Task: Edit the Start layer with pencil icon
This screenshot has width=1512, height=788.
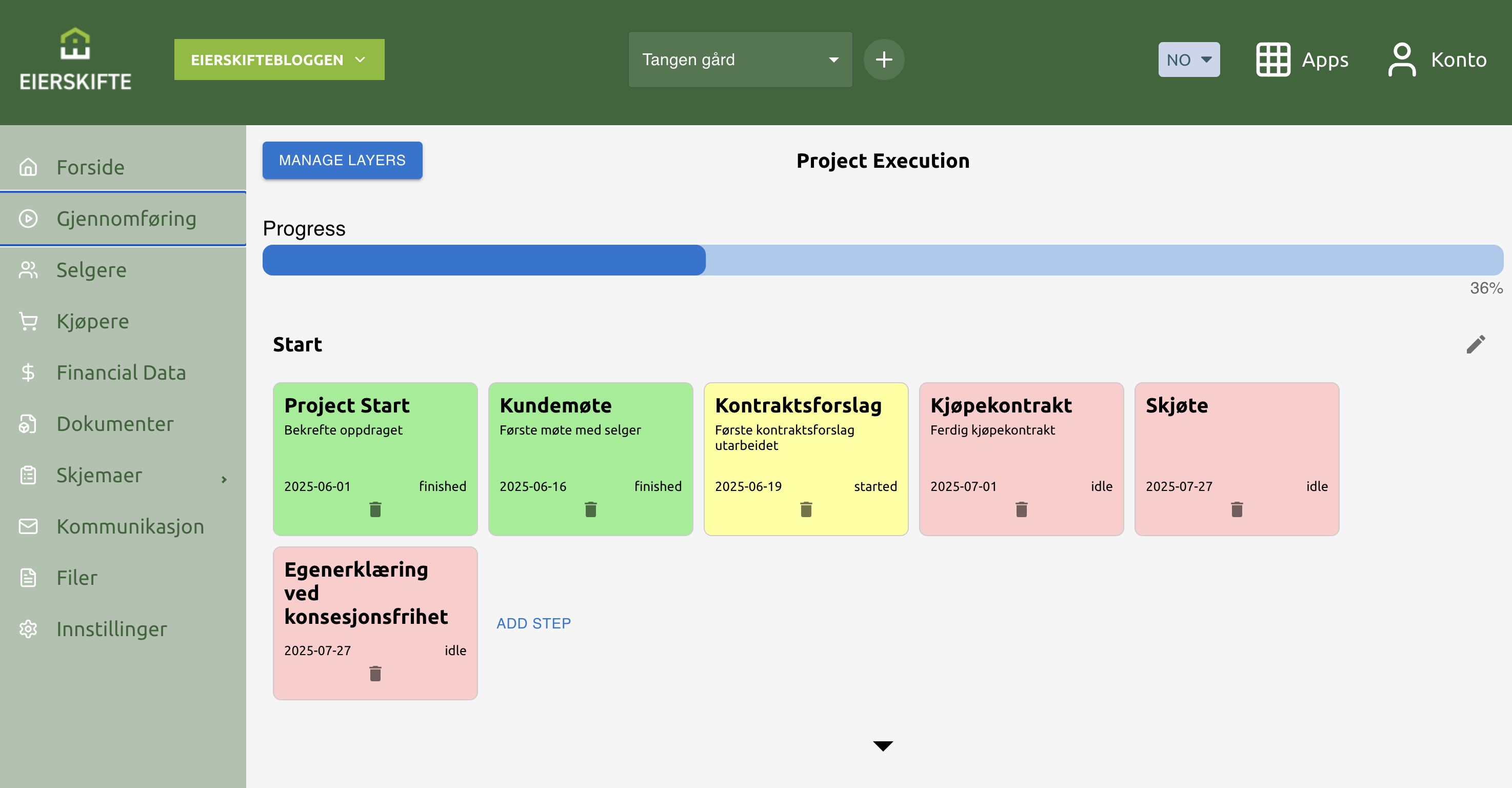Action: coord(1476,345)
